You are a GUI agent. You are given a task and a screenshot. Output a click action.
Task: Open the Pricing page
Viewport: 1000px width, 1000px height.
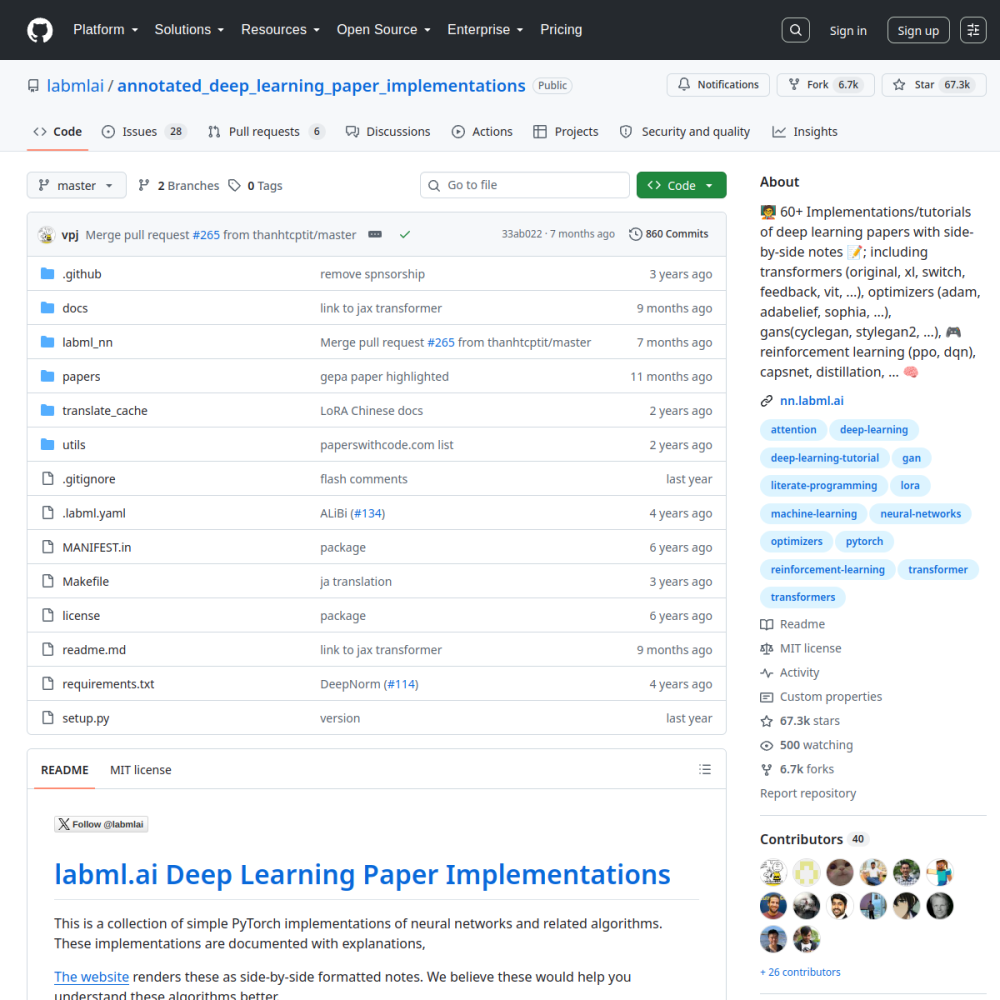(x=561, y=29)
